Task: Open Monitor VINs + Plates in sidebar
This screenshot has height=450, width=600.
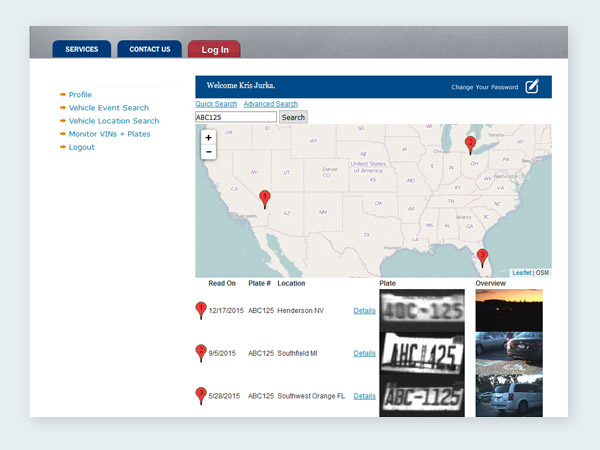Action: 109,134
